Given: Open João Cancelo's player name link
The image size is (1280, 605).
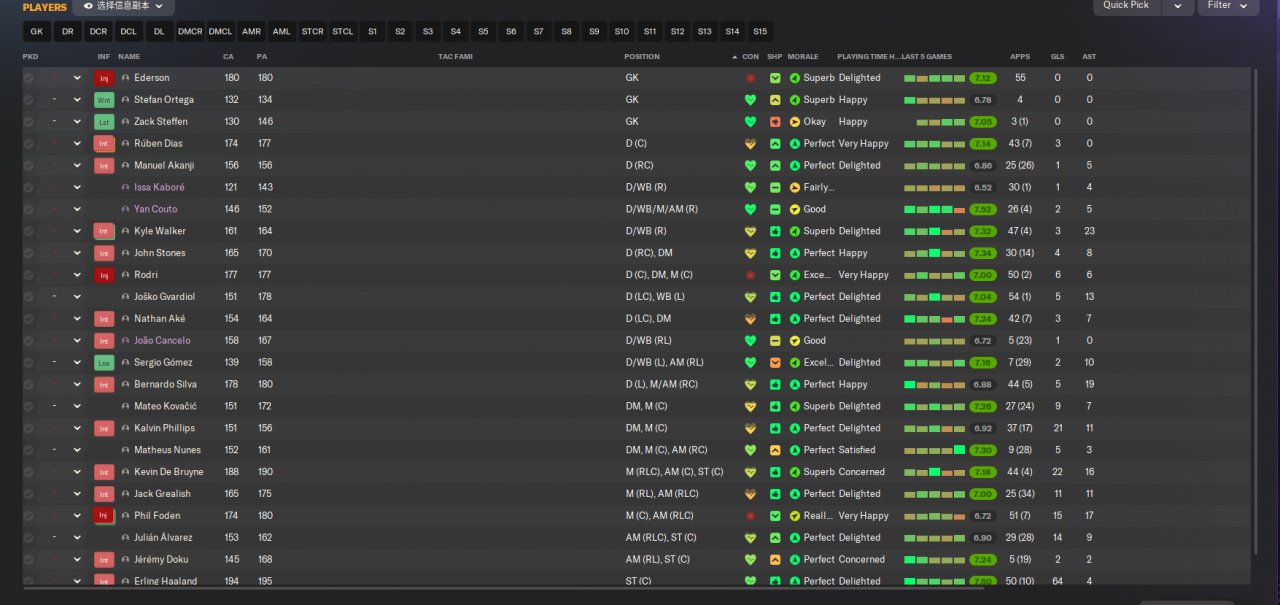Looking at the screenshot, I should point(162,341).
